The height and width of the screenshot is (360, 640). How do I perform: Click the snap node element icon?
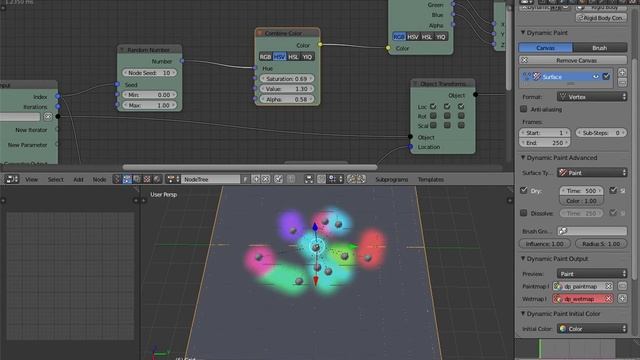[336, 179]
